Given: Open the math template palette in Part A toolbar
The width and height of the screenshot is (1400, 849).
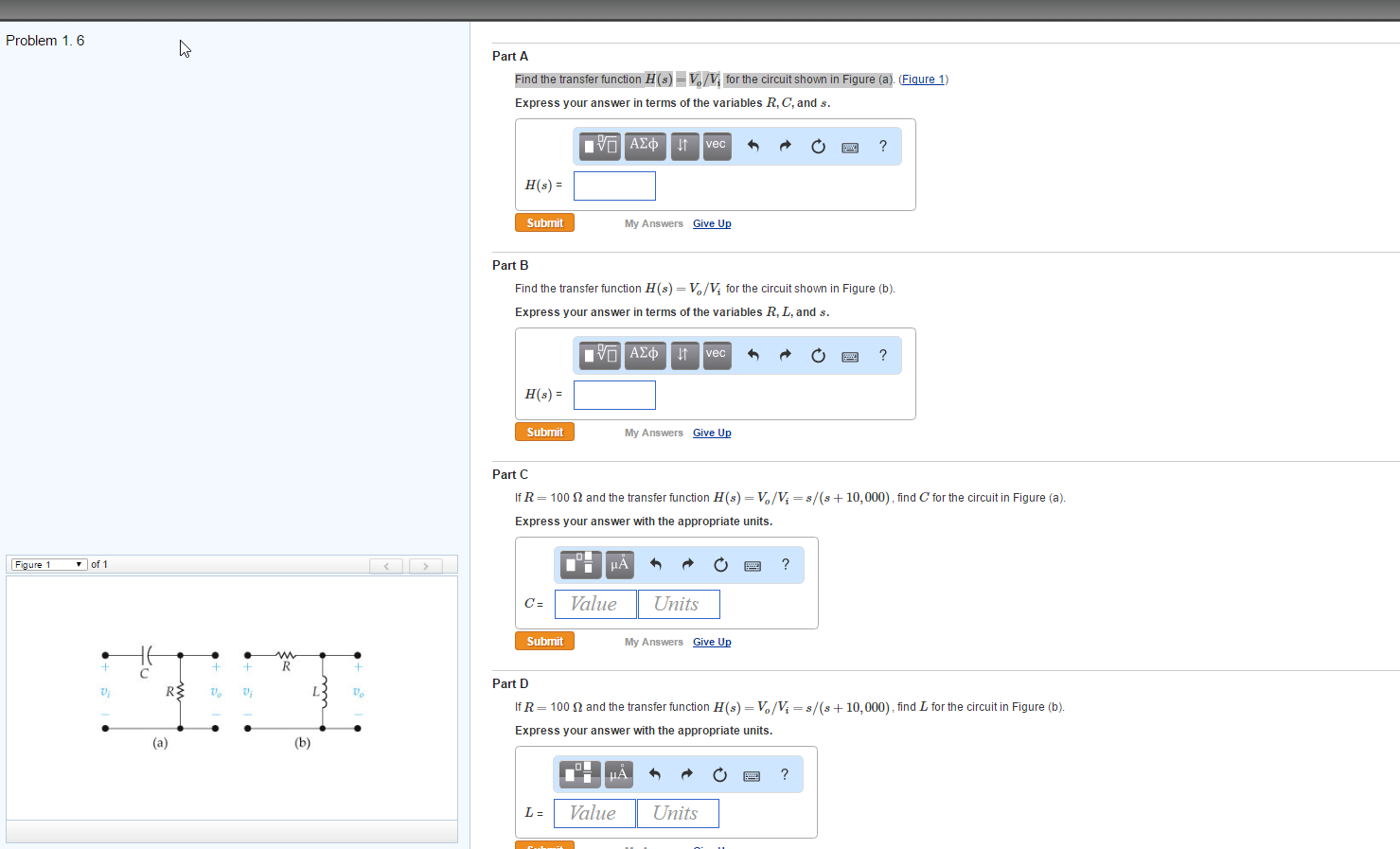Looking at the screenshot, I should pos(598,146).
